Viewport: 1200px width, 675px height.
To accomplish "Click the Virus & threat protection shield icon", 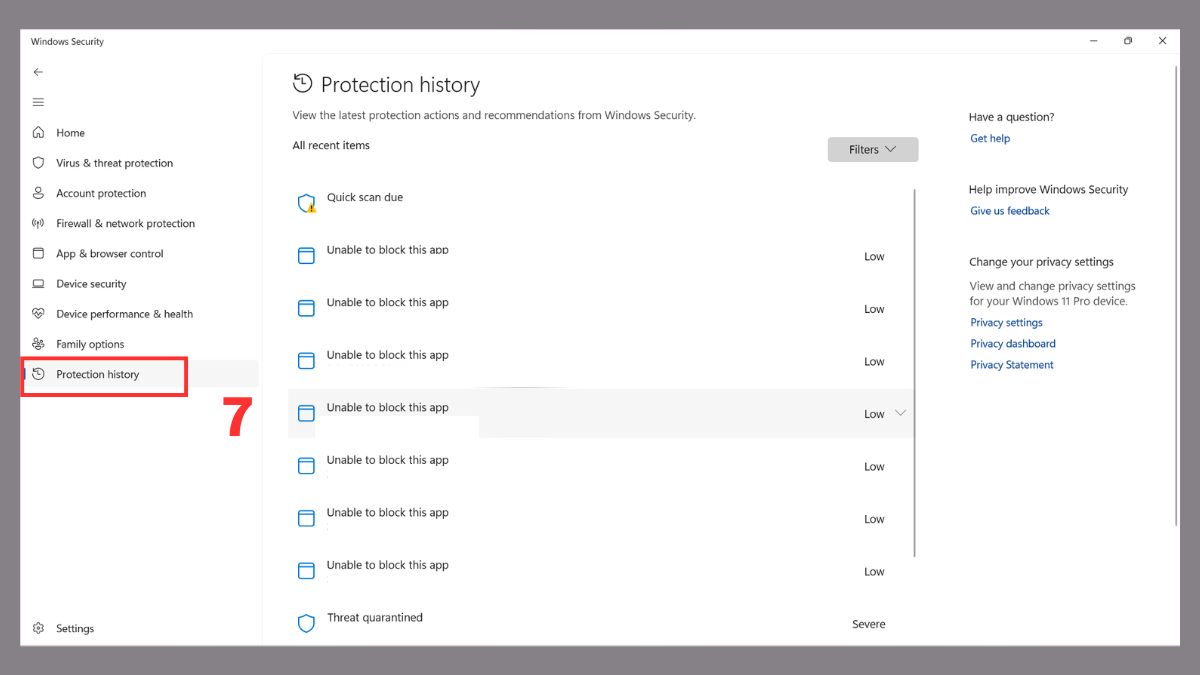I will [38, 162].
